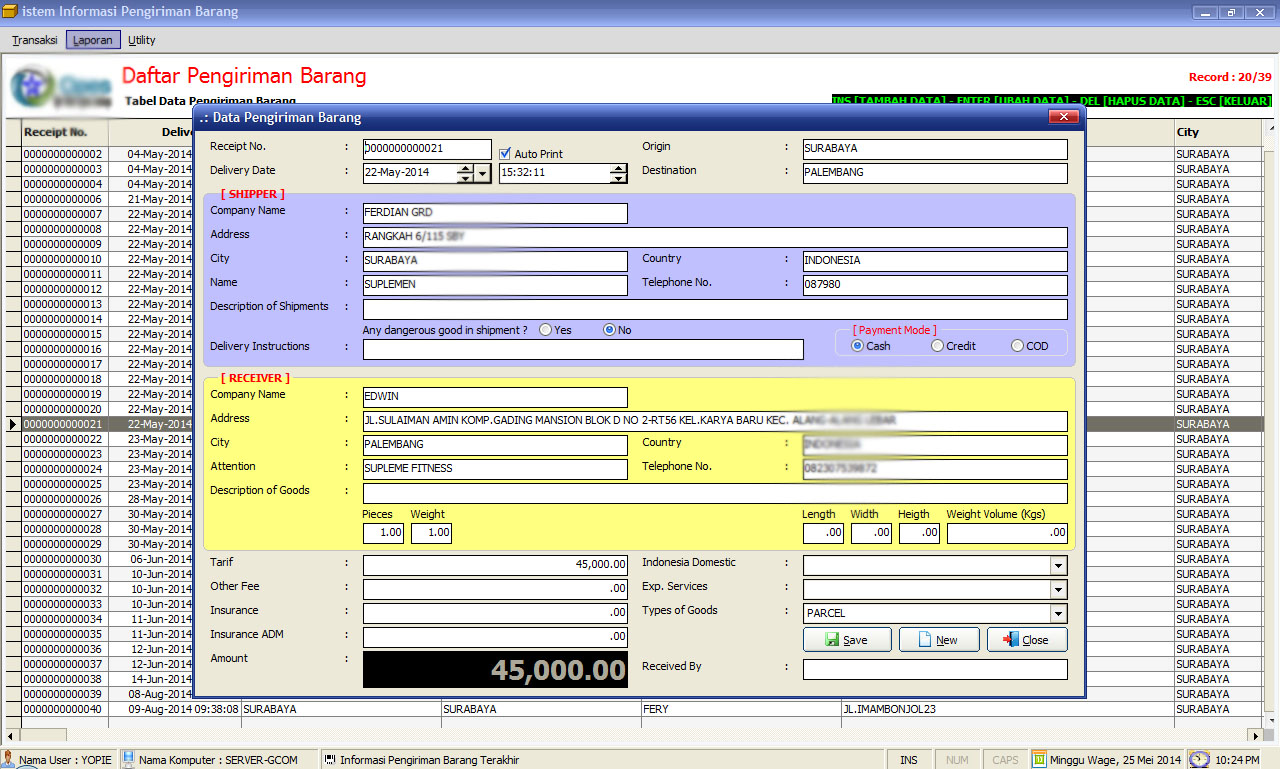Click the application box icon in title bar

[10, 12]
